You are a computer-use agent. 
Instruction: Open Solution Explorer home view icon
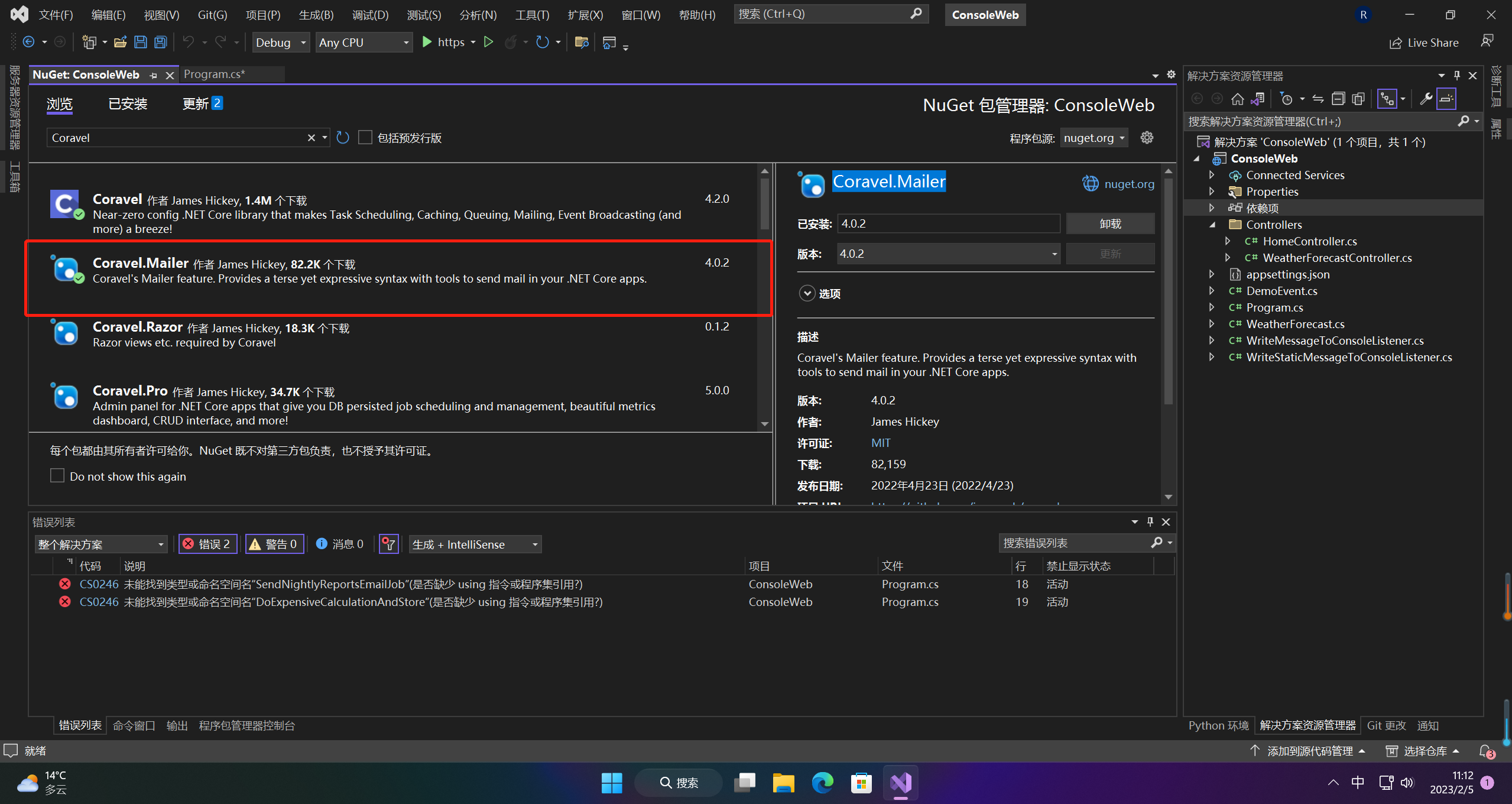[1238, 98]
